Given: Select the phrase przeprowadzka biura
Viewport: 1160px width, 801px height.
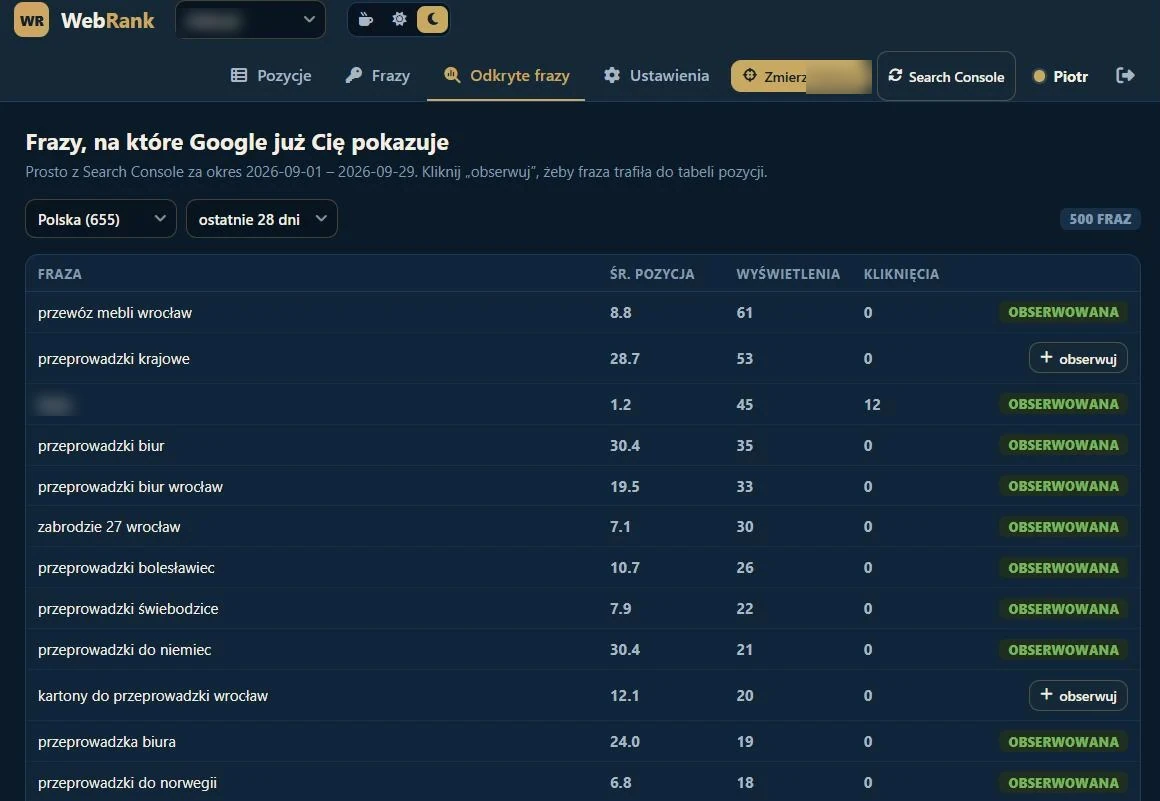Looking at the screenshot, I should [x=107, y=742].
